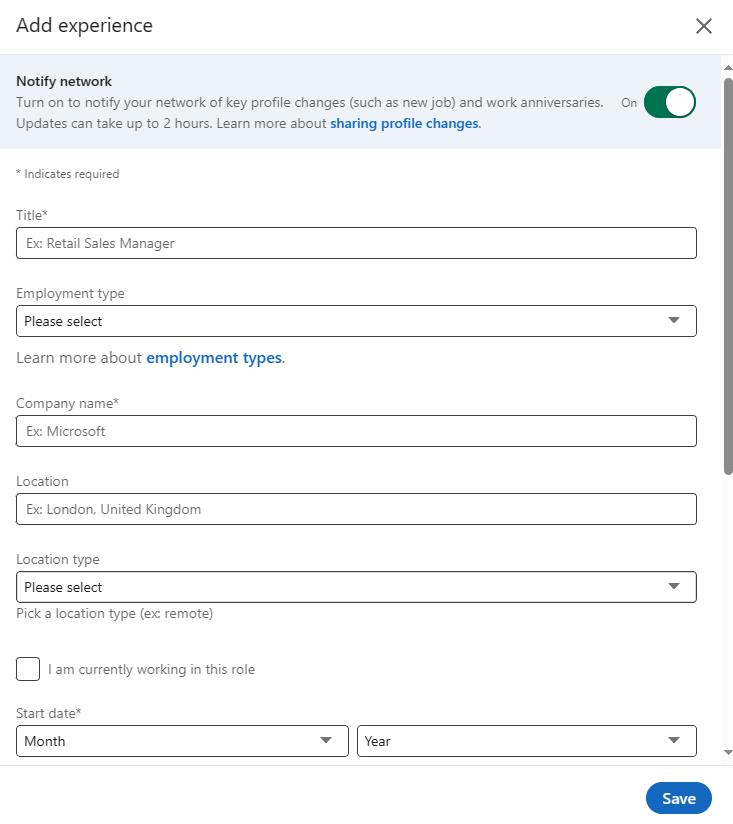Screen dimensions: 733x824
Task: Click the Month dropdown arrow icon
Action: 326,741
